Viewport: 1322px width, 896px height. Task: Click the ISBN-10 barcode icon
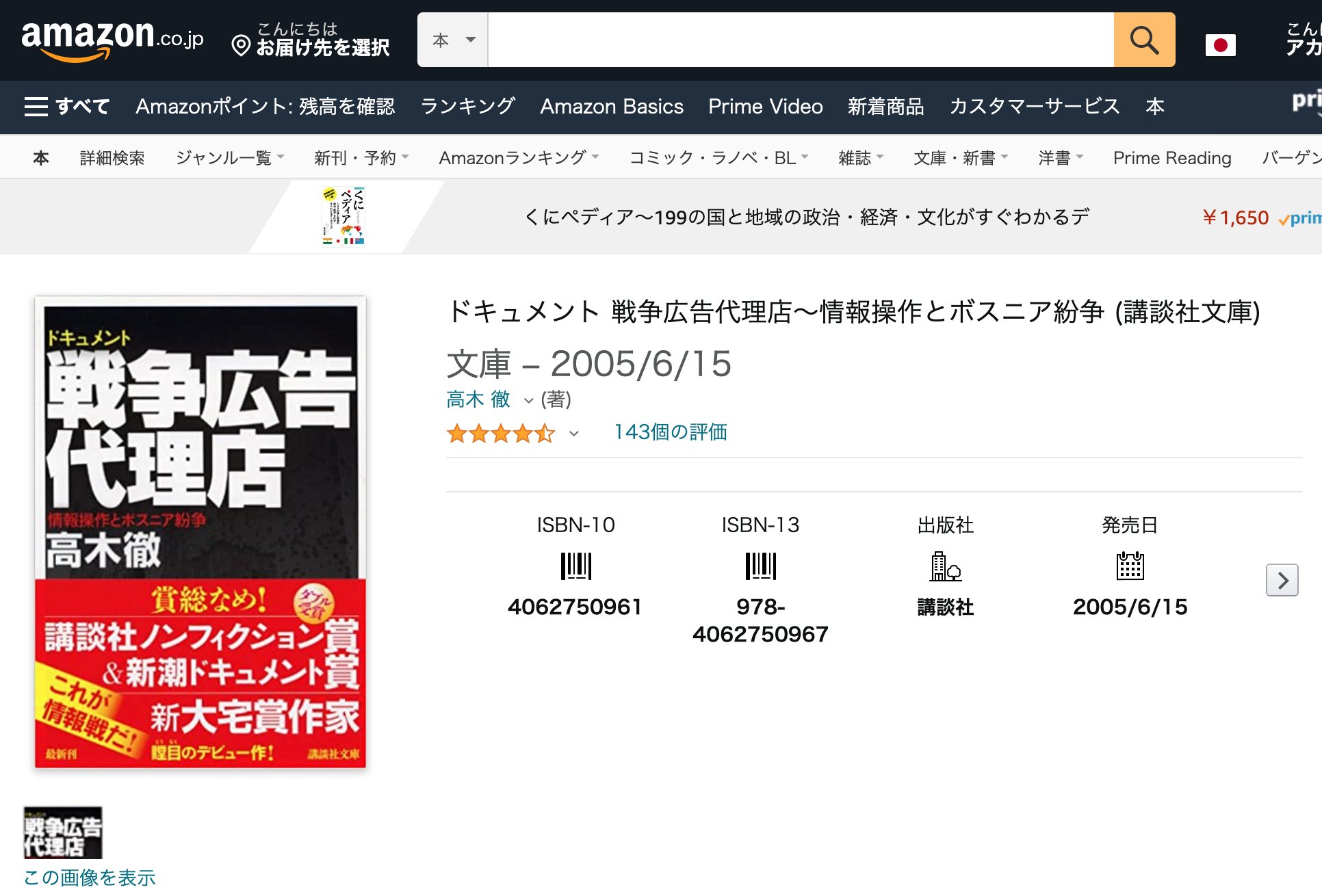(575, 566)
